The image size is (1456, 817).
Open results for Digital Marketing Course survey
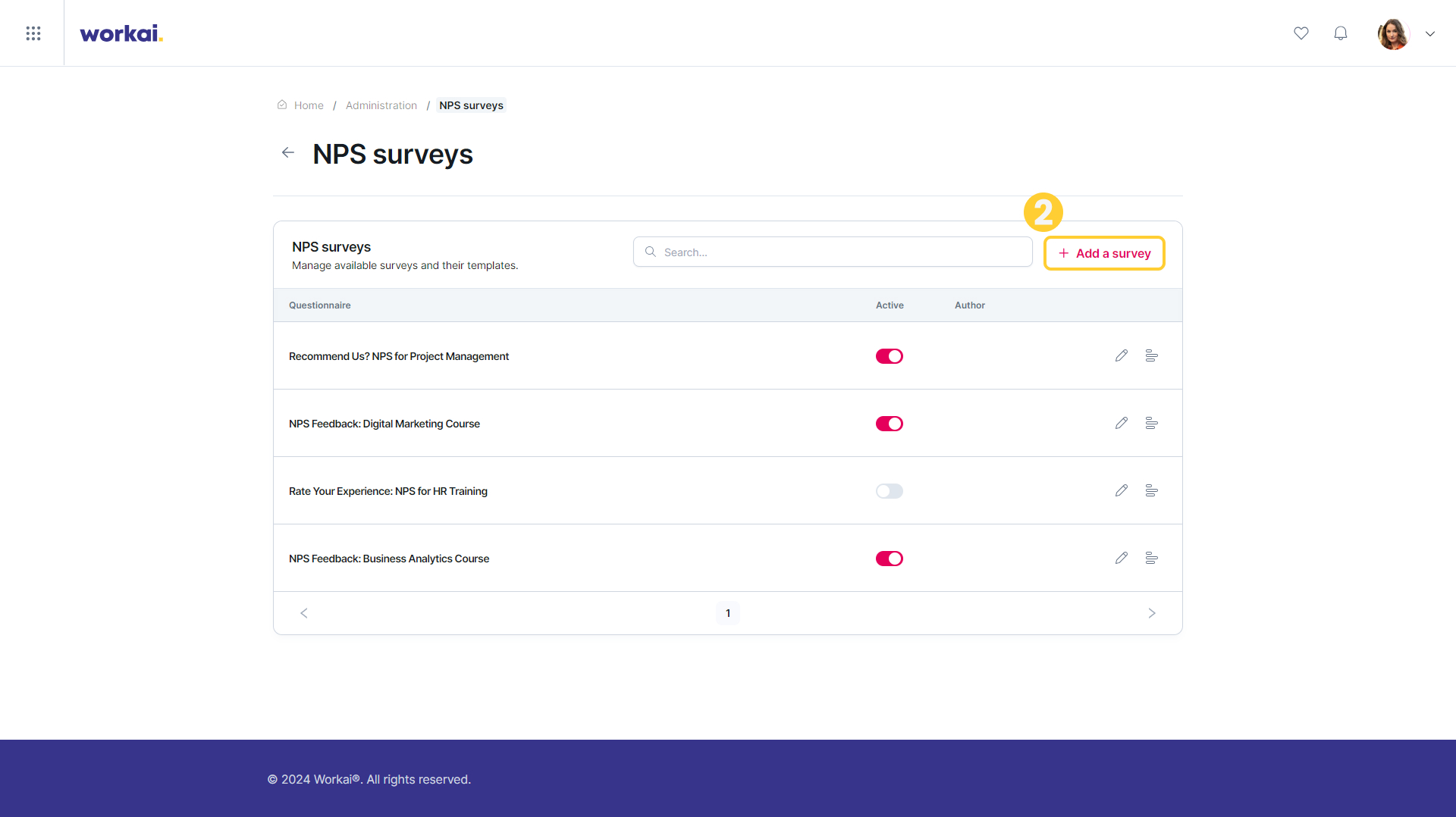[x=1151, y=423]
